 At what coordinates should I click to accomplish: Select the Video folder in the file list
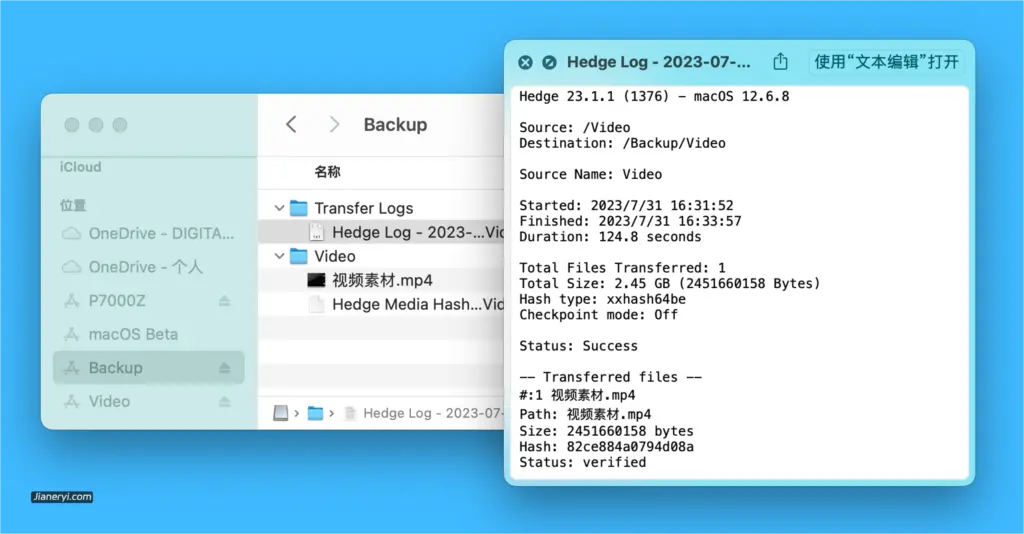point(381,256)
